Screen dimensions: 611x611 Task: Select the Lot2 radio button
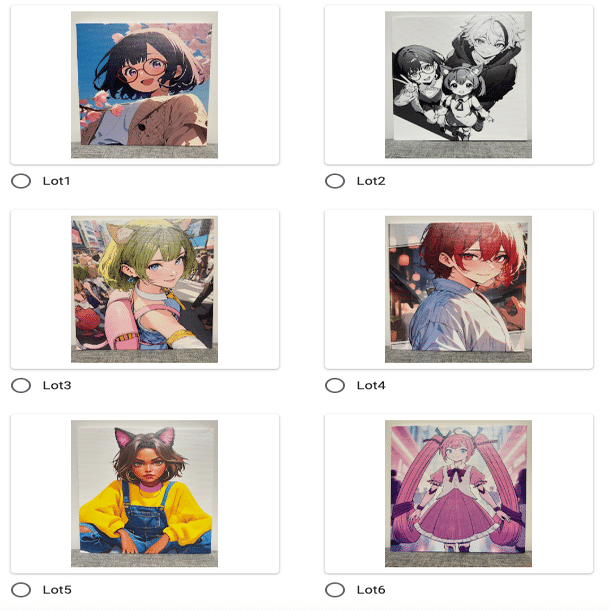click(x=335, y=181)
